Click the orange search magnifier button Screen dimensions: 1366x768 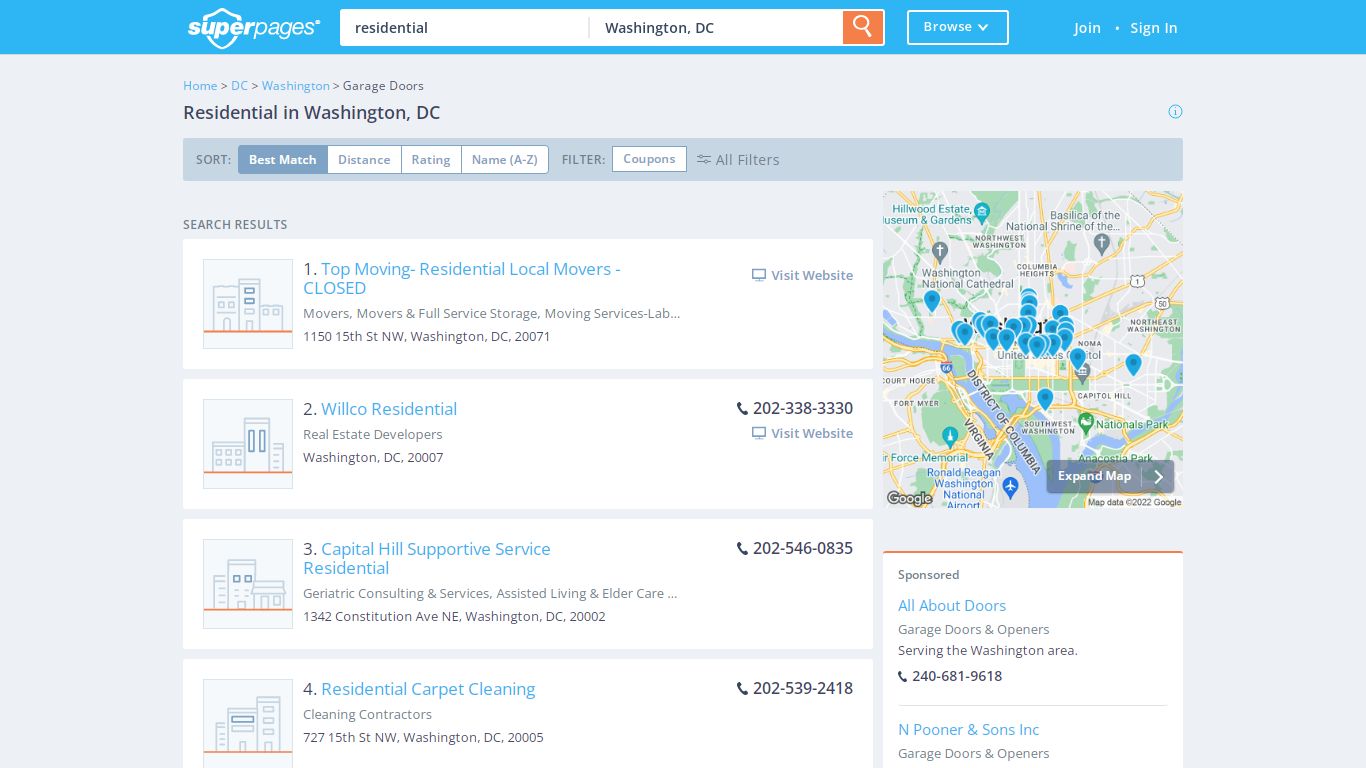click(863, 27)
